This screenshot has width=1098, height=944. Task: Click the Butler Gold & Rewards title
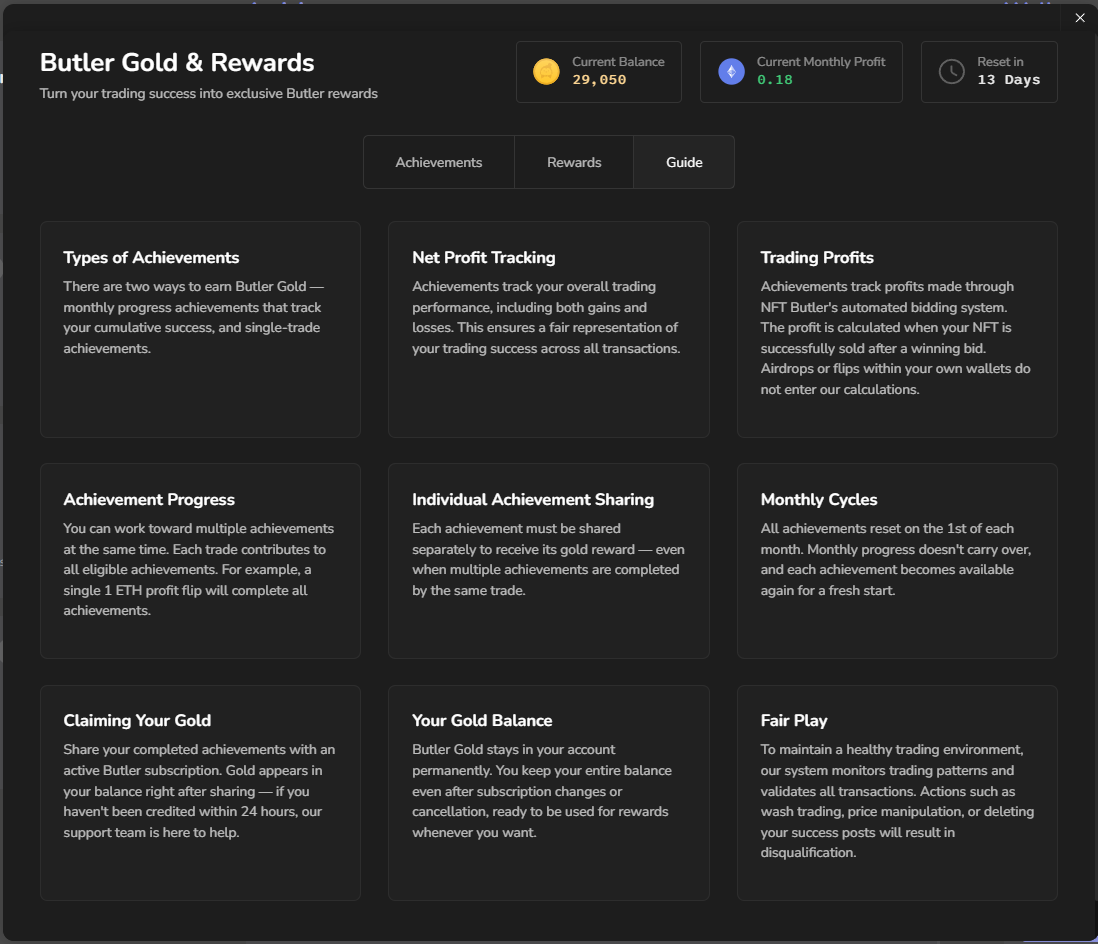point(177,63)
